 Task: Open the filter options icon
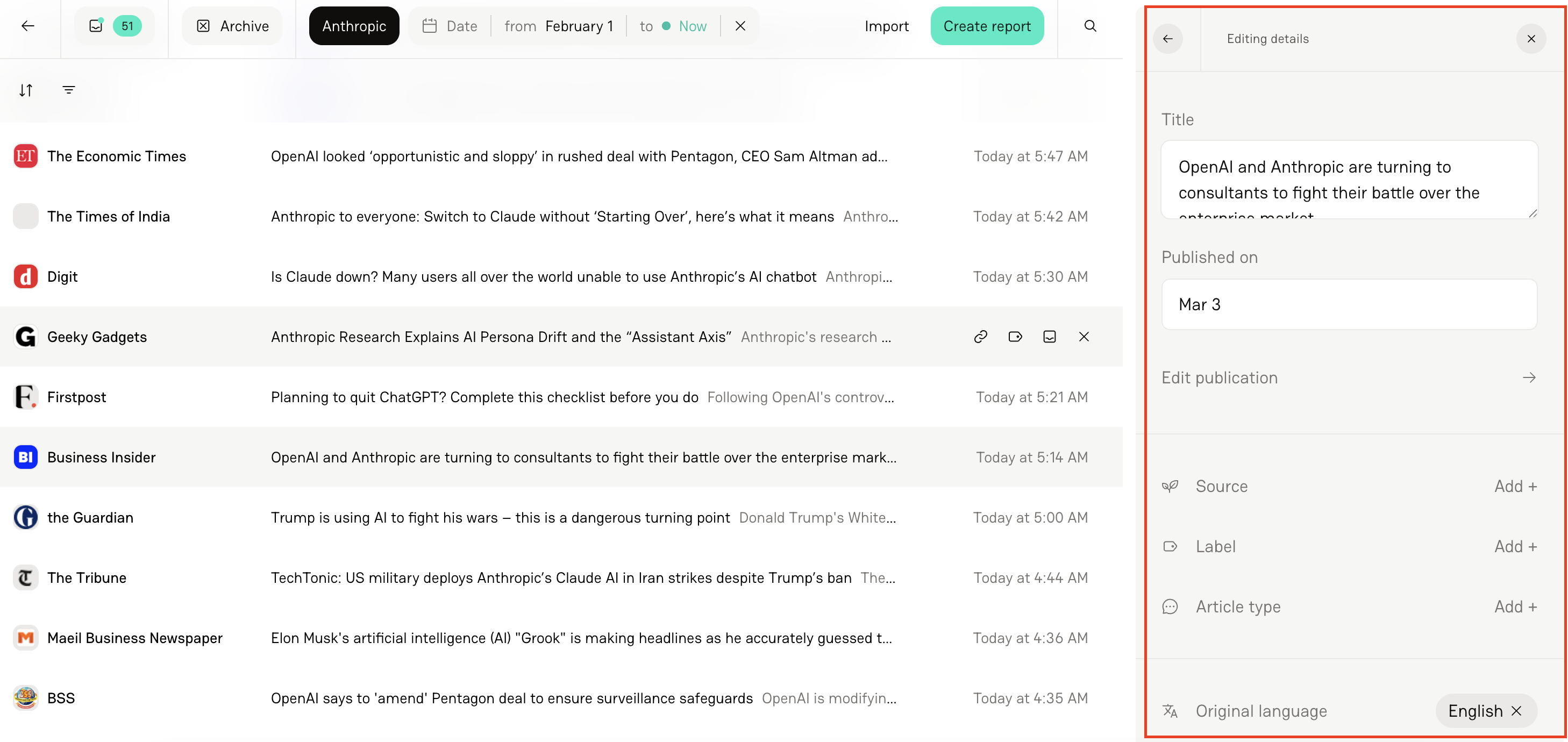pos(68,89)
